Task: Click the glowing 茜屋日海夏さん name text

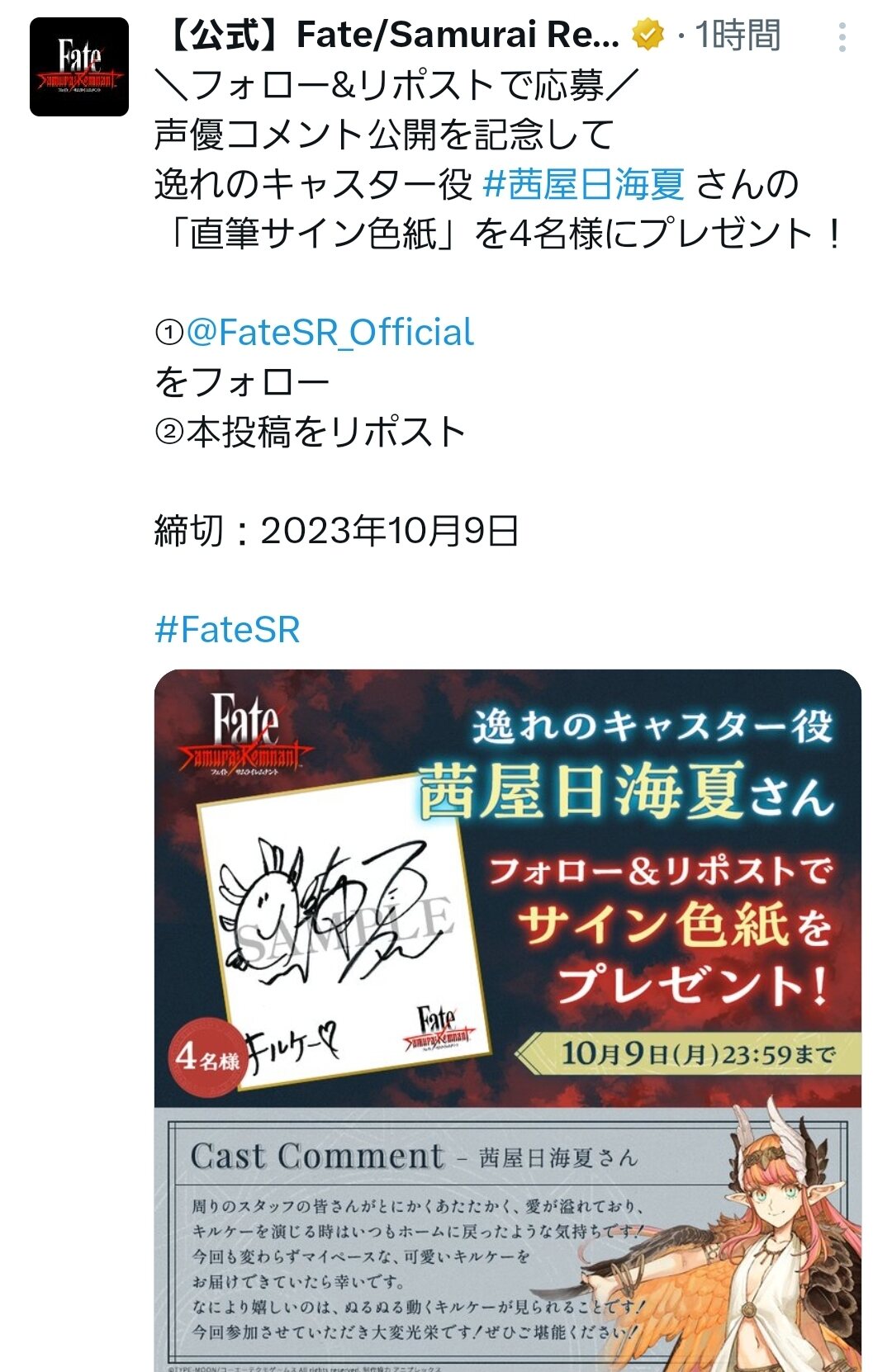Action: [626, 791]
